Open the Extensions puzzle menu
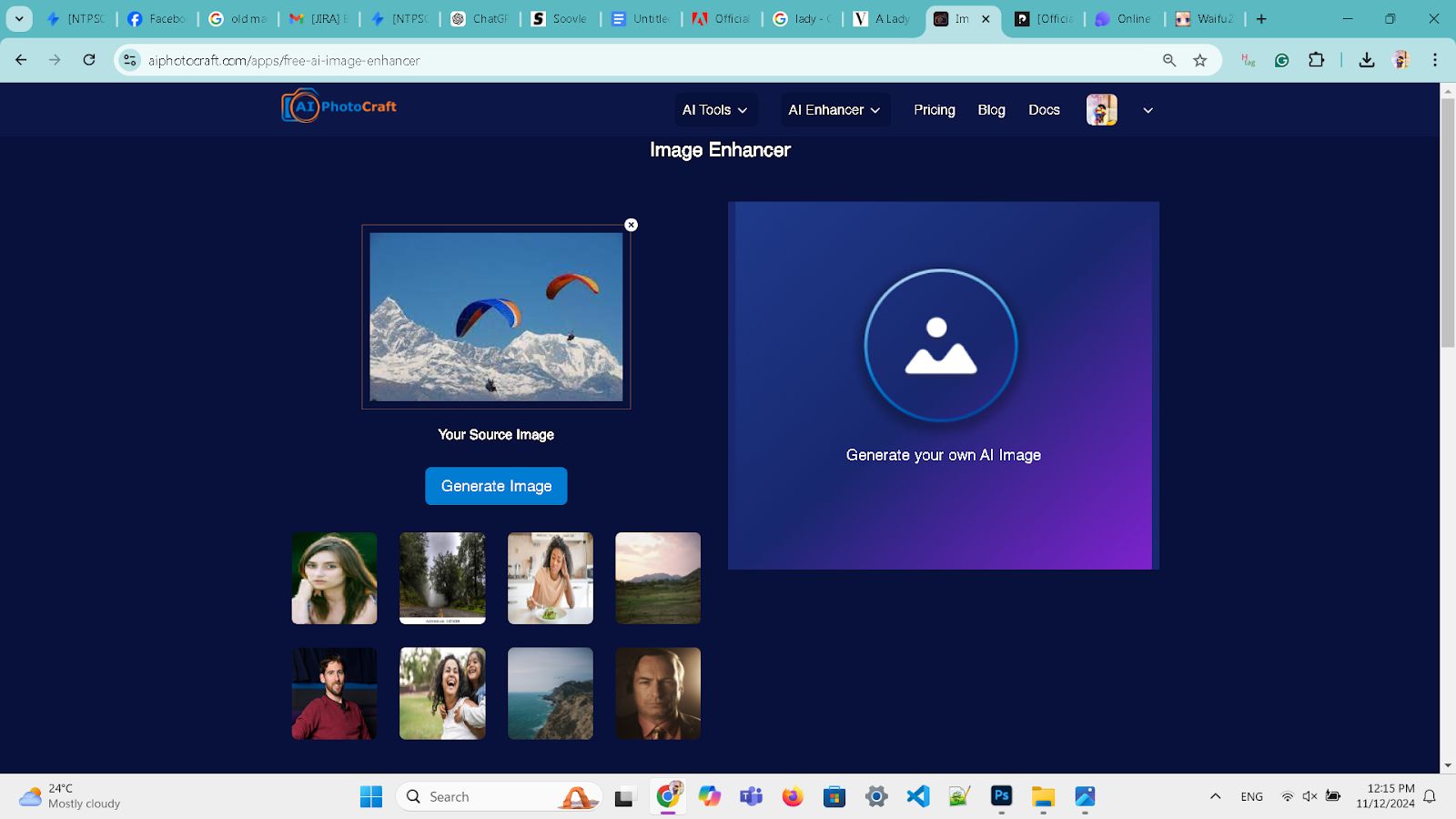 pyautogui.click(x=1316, y=60)
